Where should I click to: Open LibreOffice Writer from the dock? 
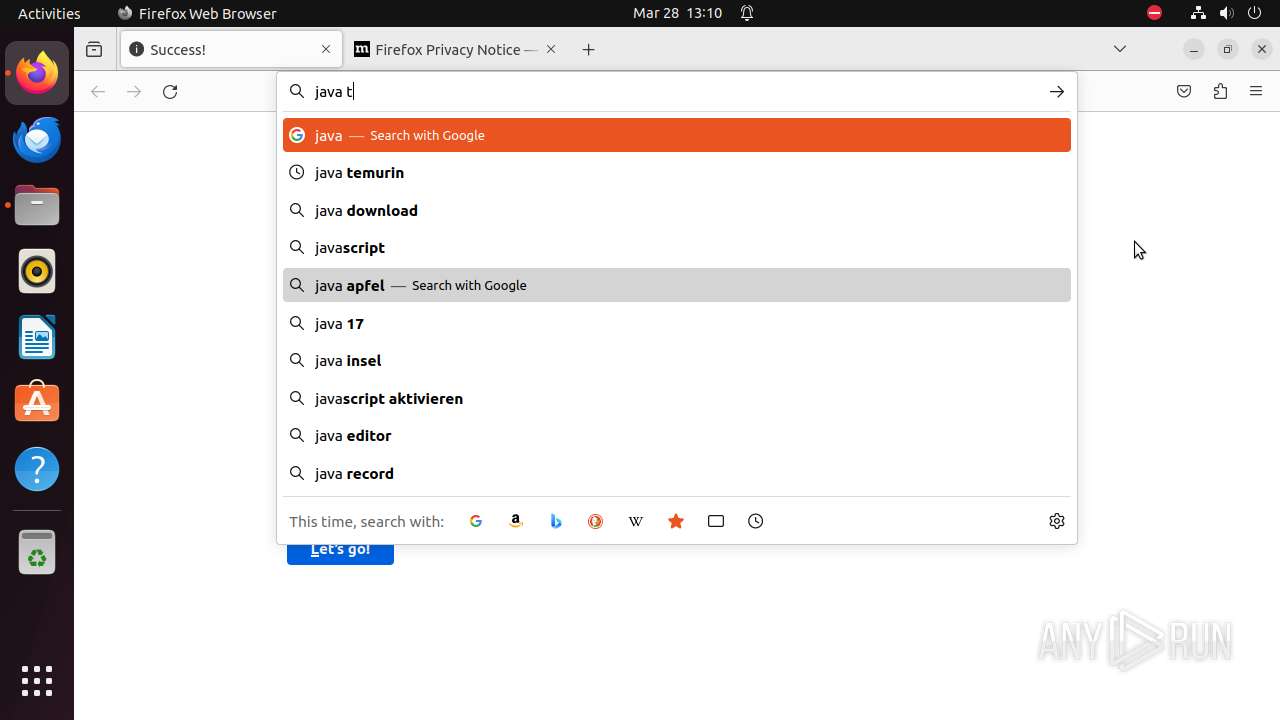point(37,337)
